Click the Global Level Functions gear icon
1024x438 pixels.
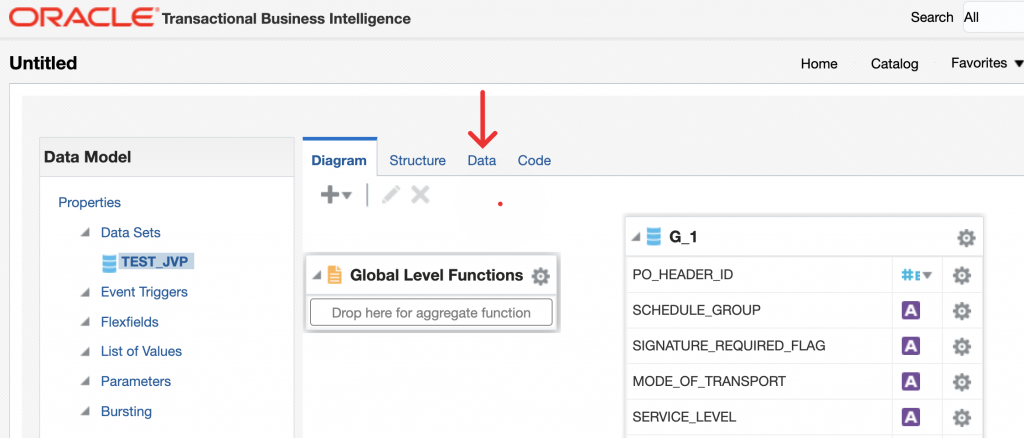pos(541,276)
